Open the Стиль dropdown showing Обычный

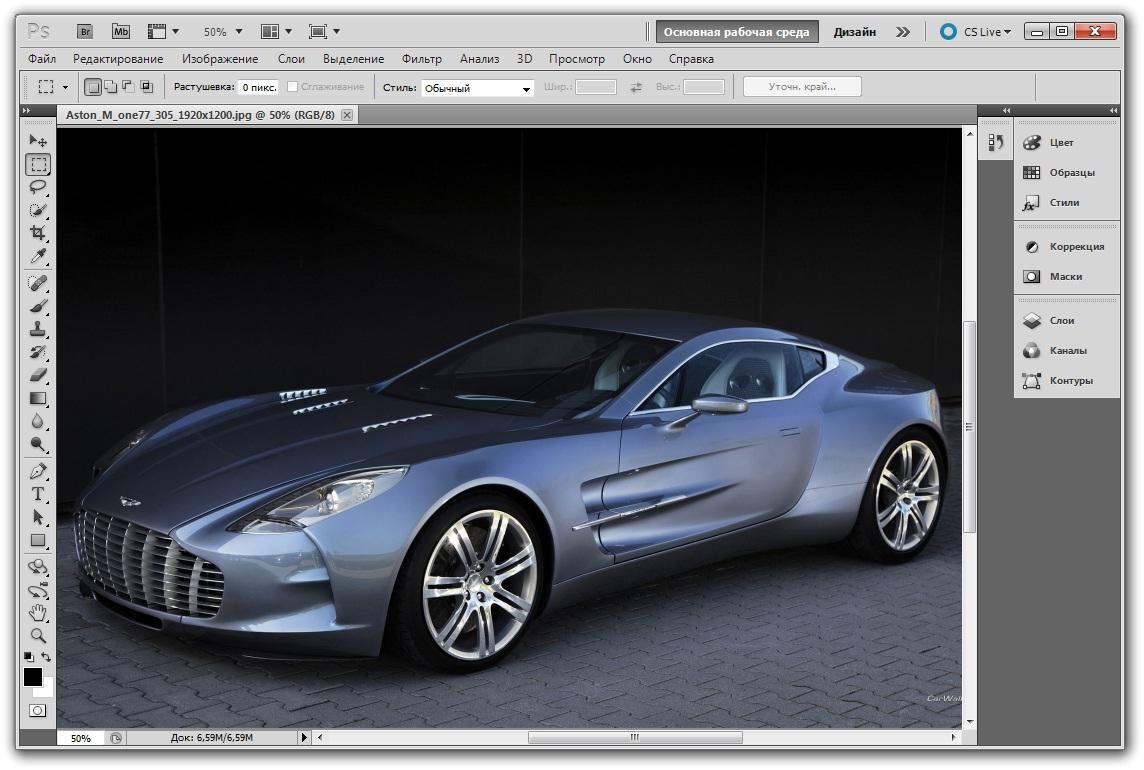[477, 88]
